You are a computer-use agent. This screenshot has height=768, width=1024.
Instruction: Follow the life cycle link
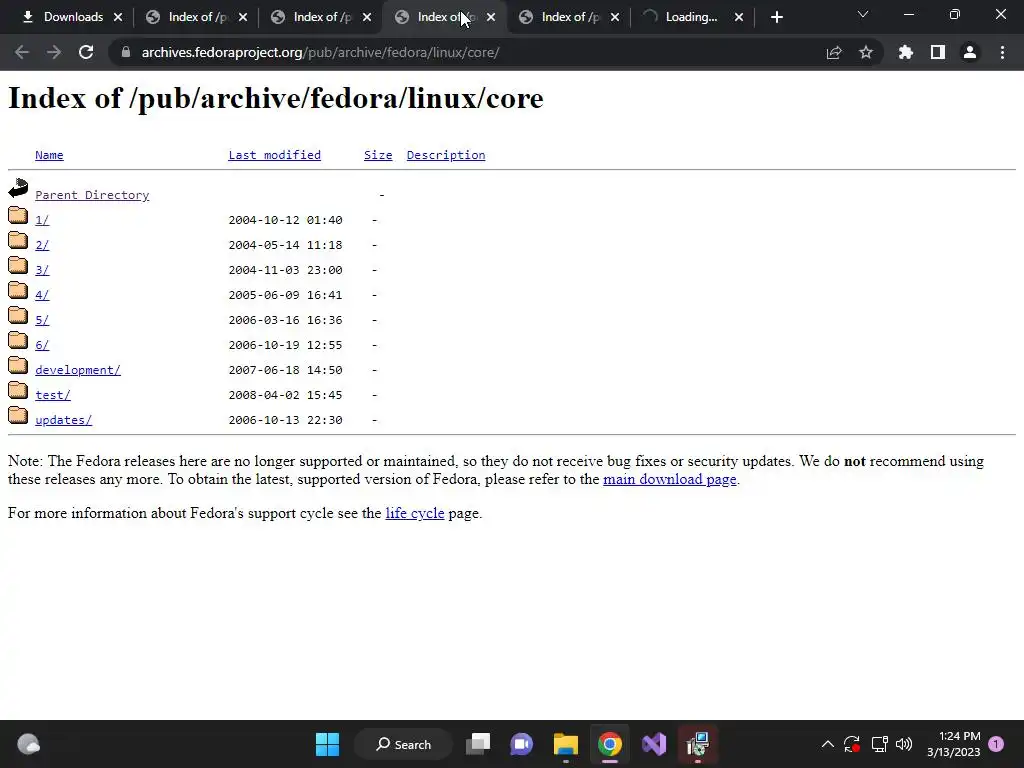point(415,513)
